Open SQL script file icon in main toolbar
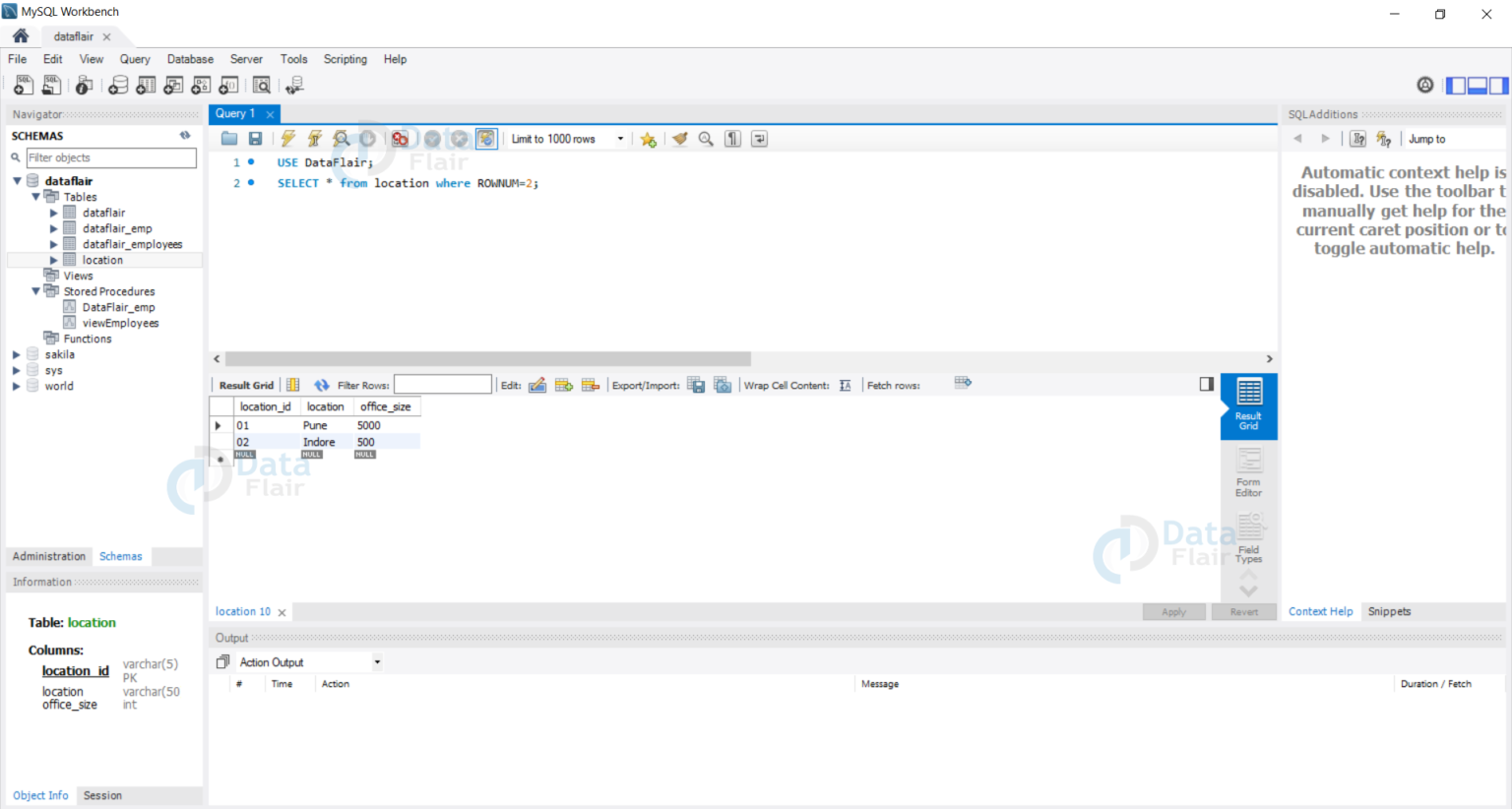This screenshot has width=1512, height=809. point(51,86)
